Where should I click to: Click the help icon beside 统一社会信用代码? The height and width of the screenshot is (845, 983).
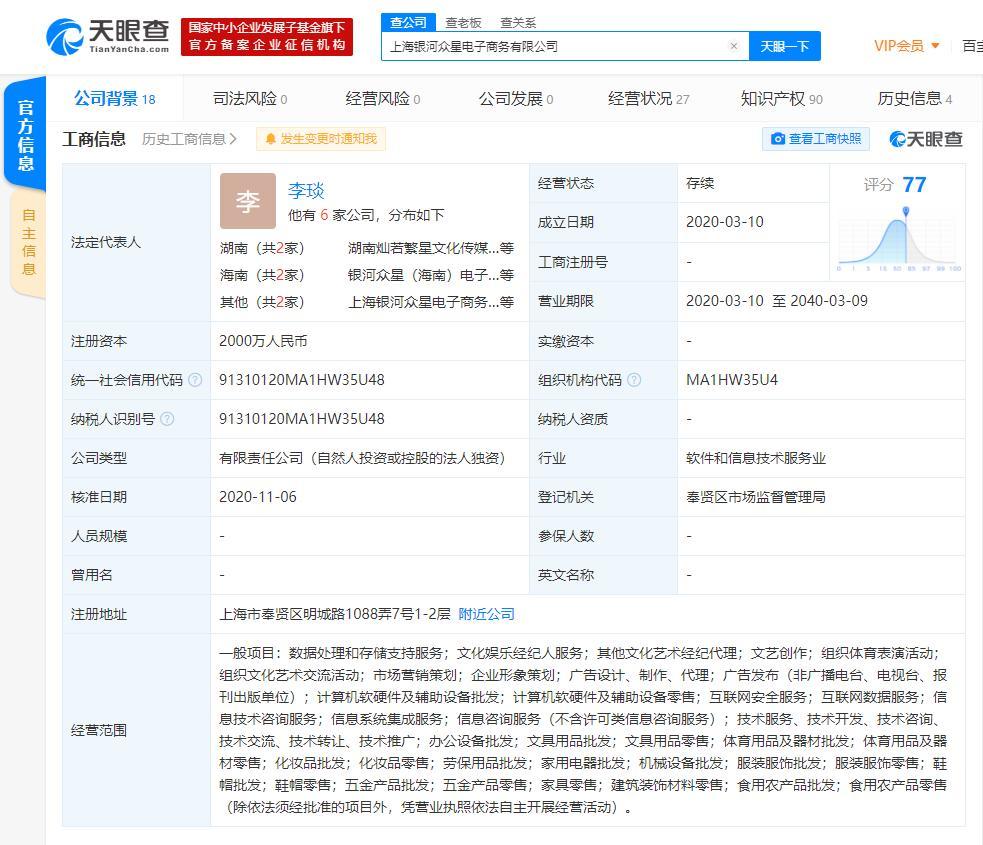195,380
